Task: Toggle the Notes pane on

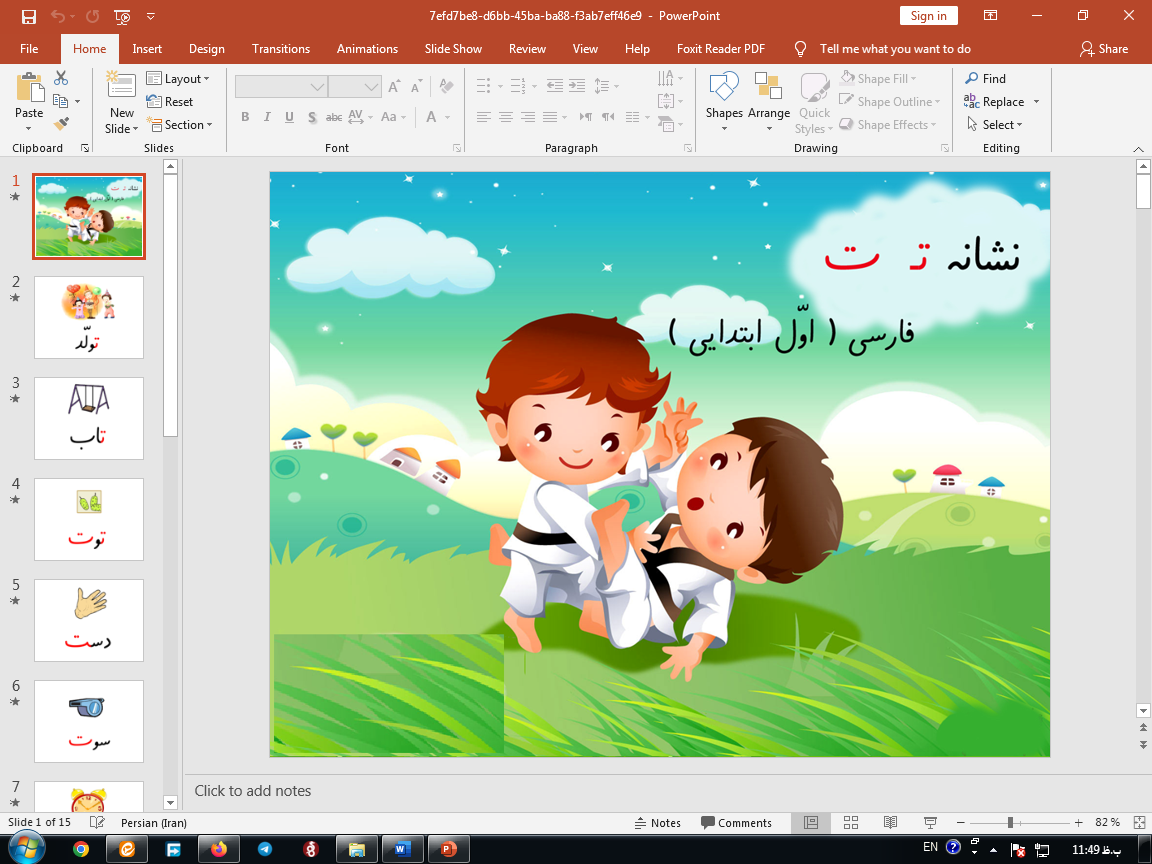Action: [x=658, y=822]
